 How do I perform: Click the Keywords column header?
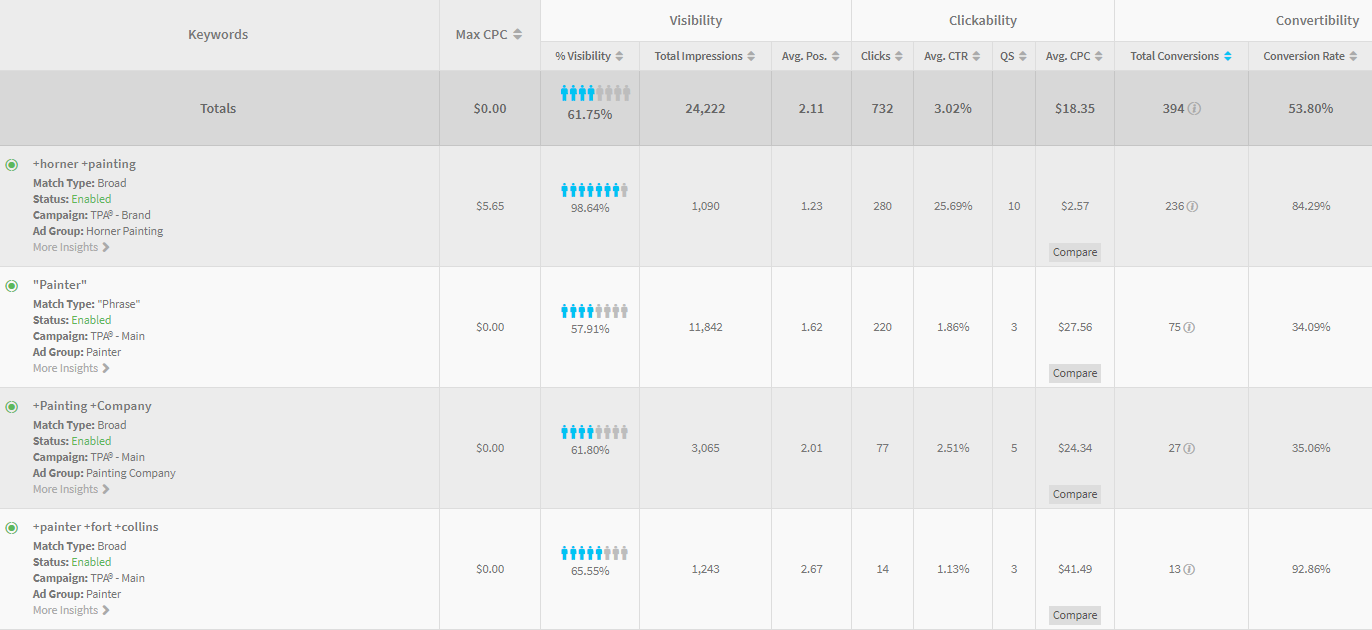(x=218, y=35)
